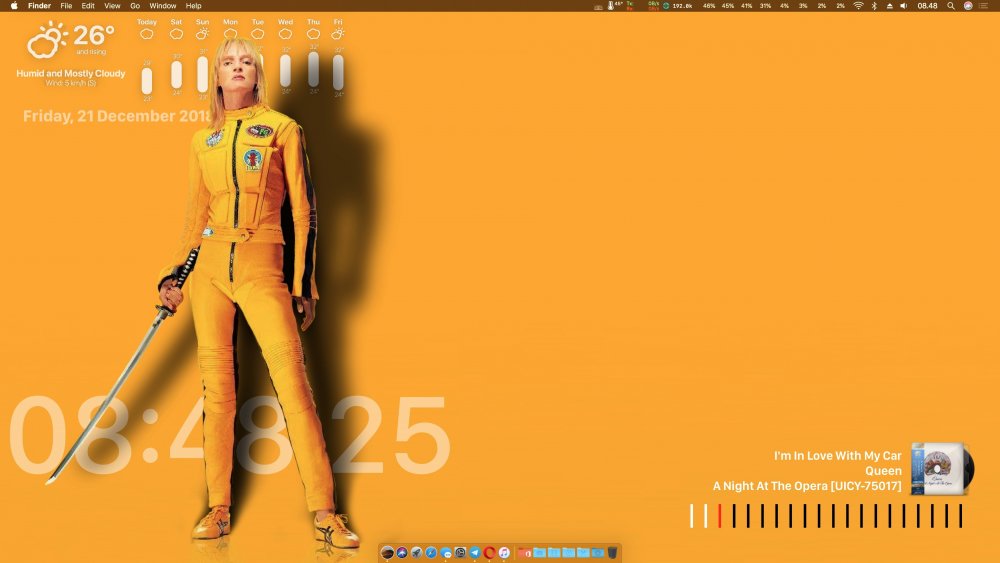1000x563 pixels.
Task: Select the Sat forecast column
Action: pos(177,57)
